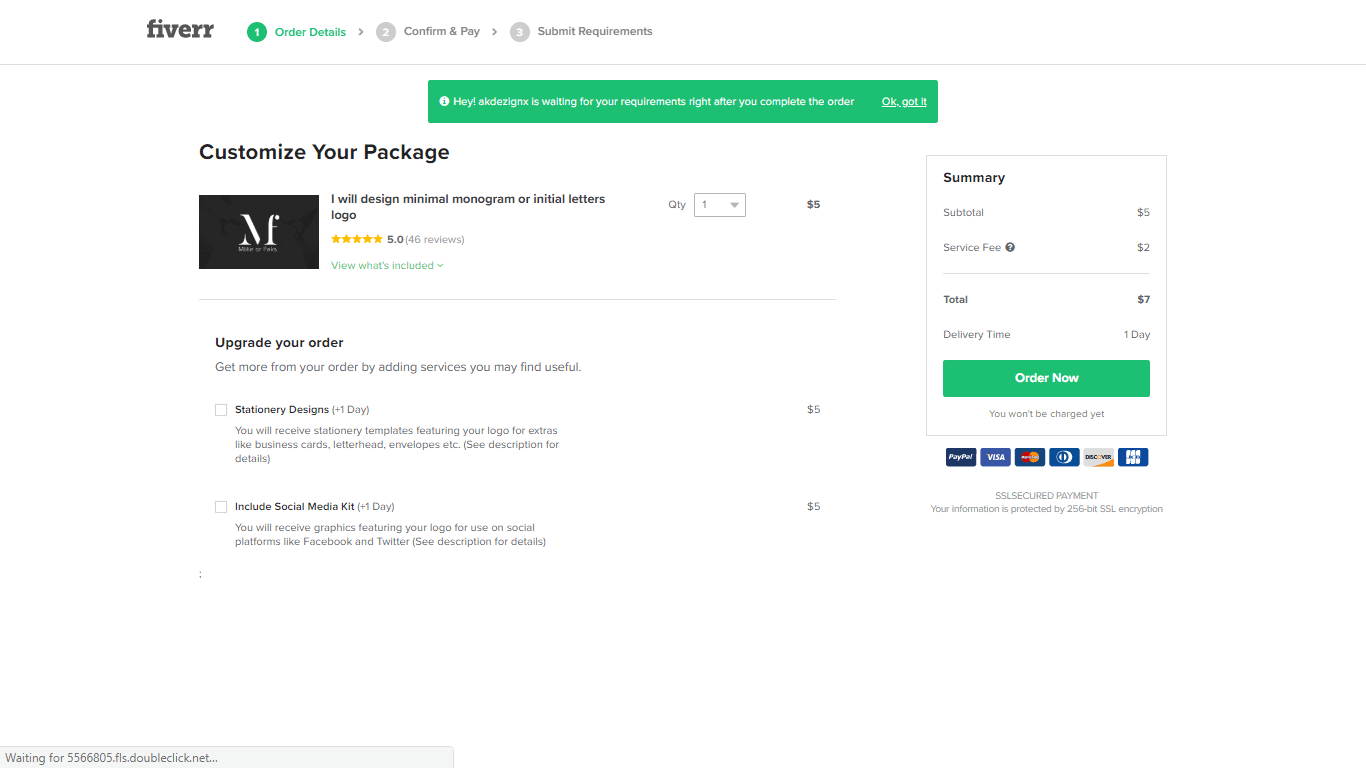Go to Submit Requirements step
Image resolution: width=1366 pixels, height=768 pixels.
[595, 32]
